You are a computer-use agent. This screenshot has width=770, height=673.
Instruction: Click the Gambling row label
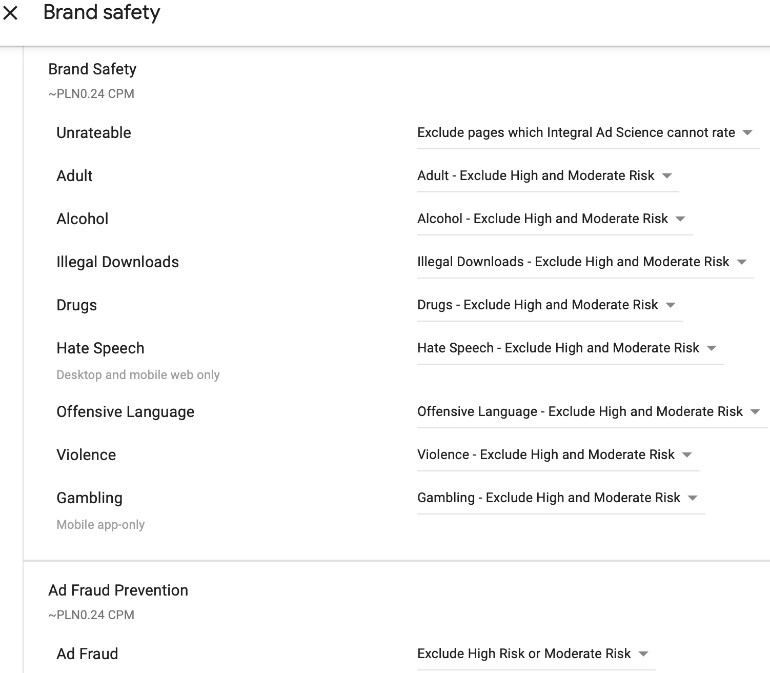[x=89, y=498]
